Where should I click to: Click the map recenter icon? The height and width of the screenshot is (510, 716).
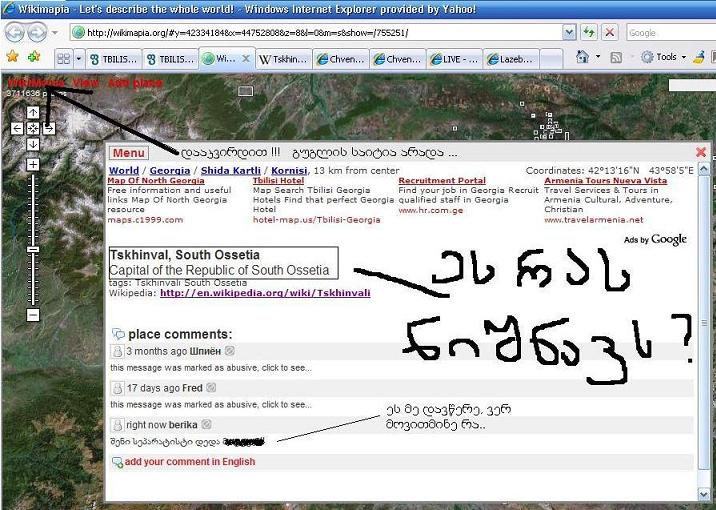[33, 128]
